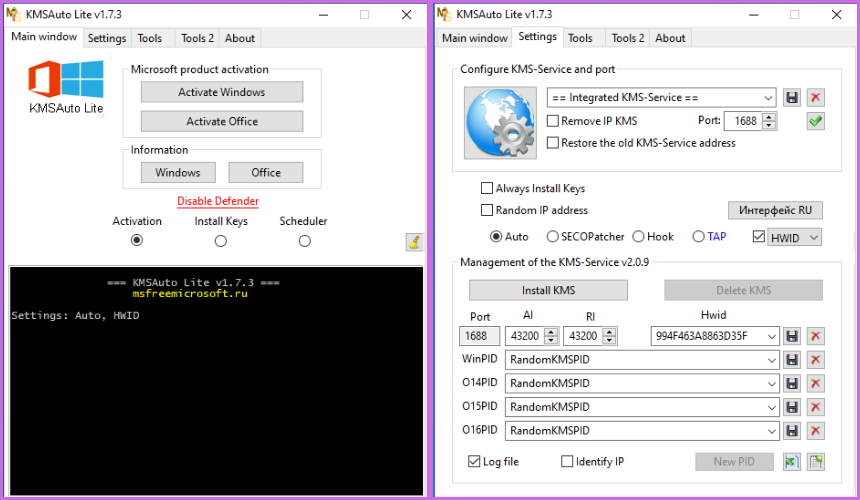Click the green checkmark beside the Port field
This screenshot has height=500, width=860.
[816, 121]
